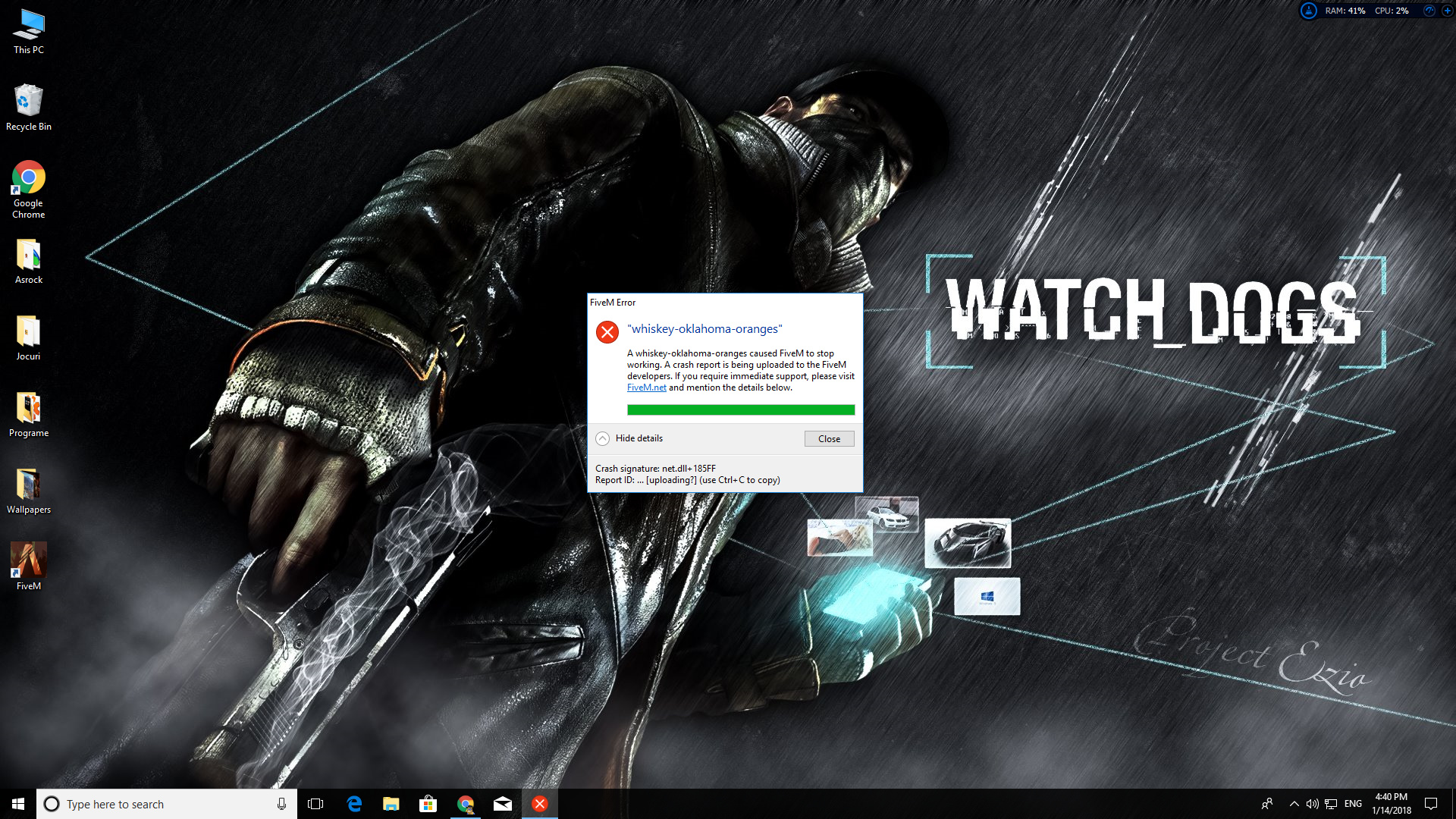Click the CPU 2% widget readout
Viewport: 1456px width, 819px height.
(x=1392, y=11)
